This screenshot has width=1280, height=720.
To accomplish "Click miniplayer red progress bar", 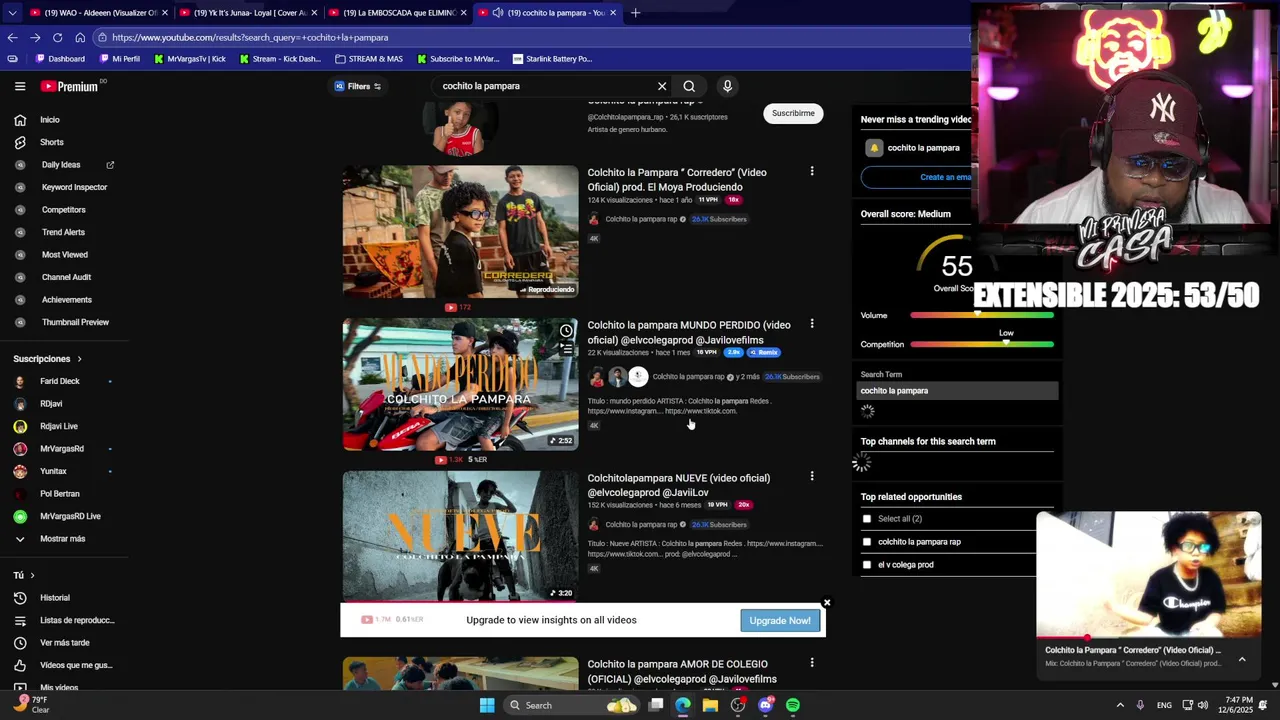I will pos(1149,637).
